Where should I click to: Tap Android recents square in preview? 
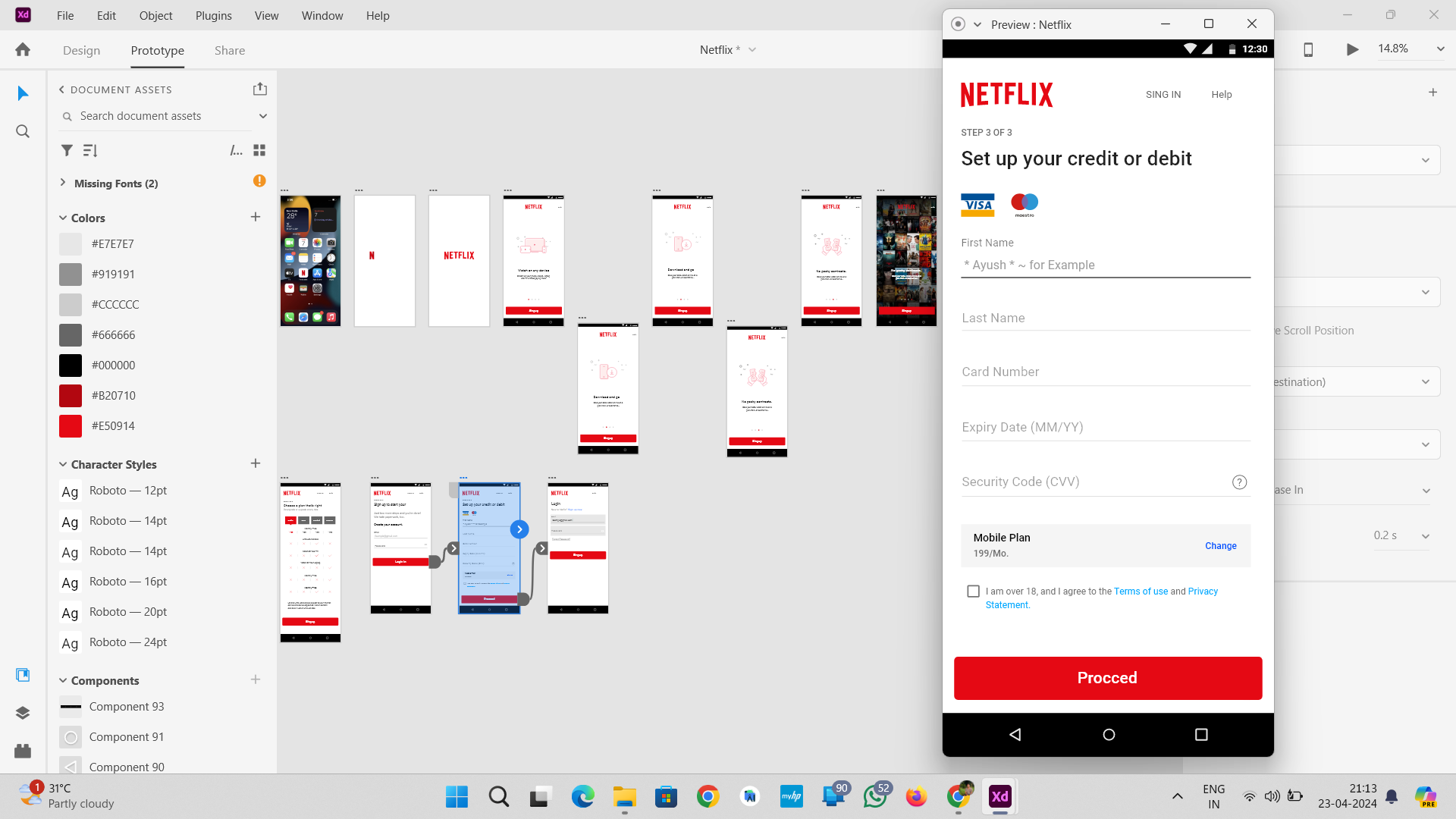pos(1201,734)
